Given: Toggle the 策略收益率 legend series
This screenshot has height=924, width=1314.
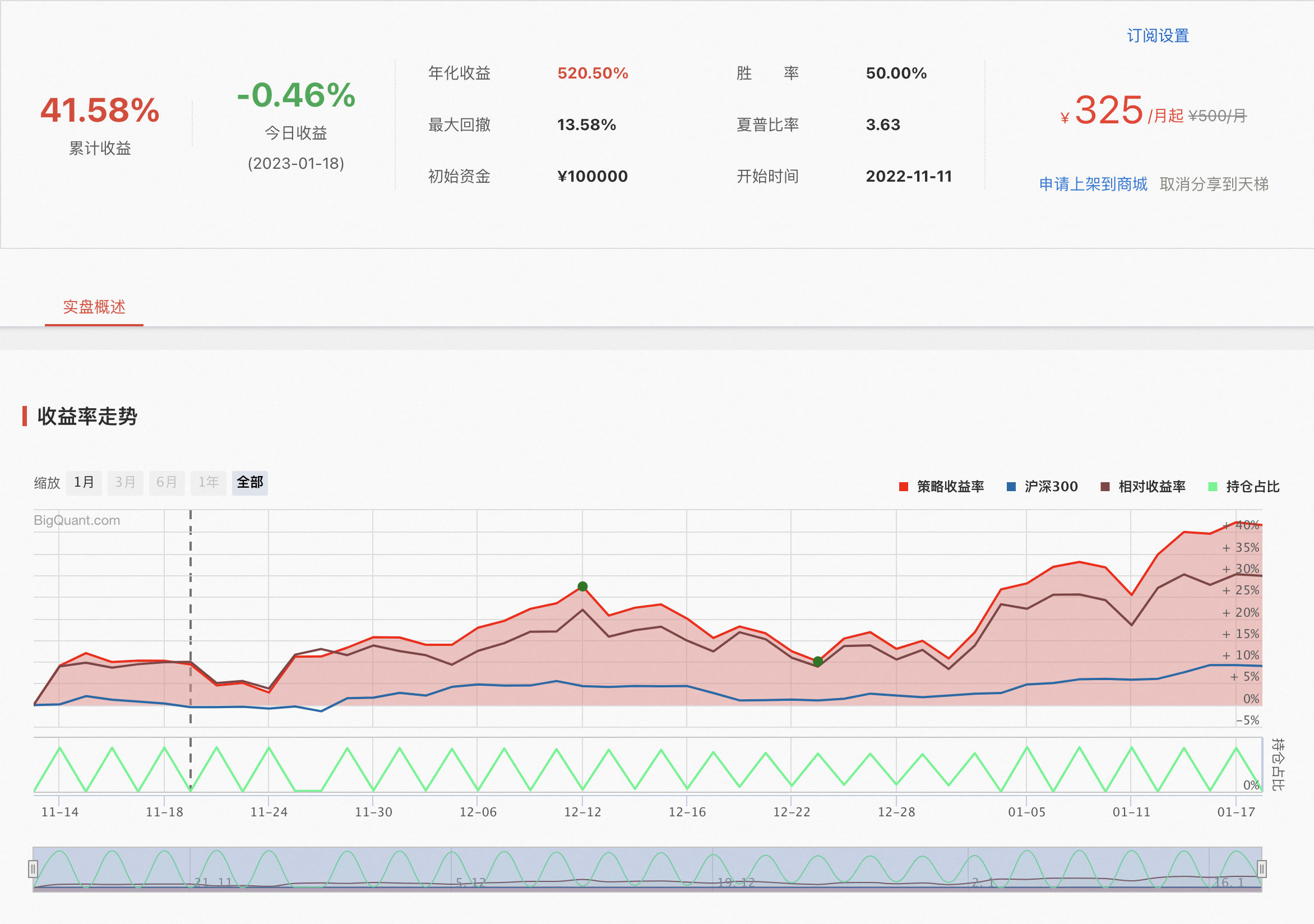Looking at the screenshot, I should [x=941, y=487].
